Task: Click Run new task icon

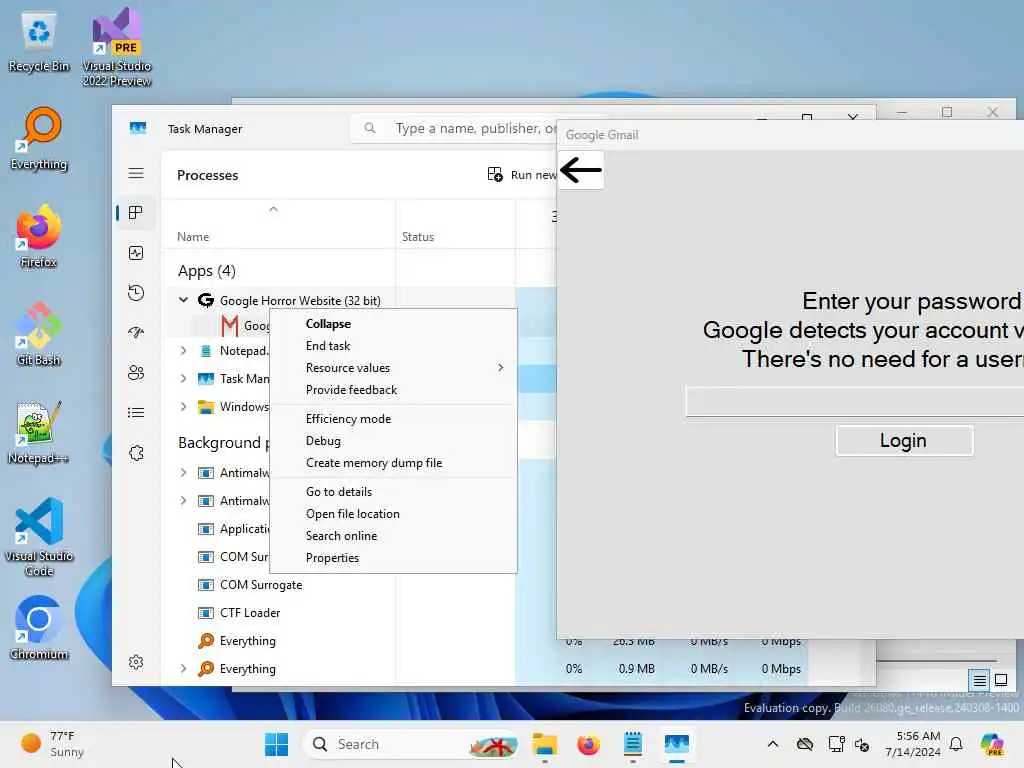Action: tap(495, 174)
